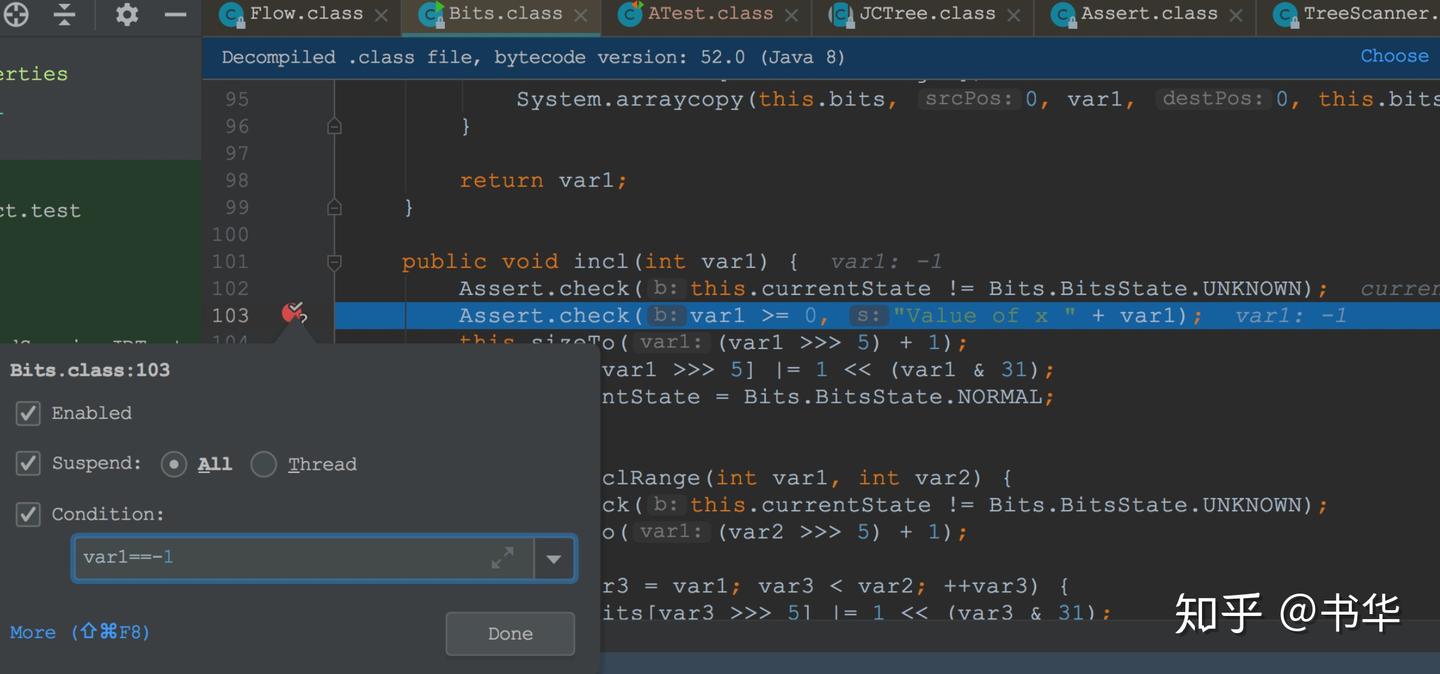1440x674 pixels.
Task: Uncheck the Condition checkbox
Action: coord(27,514)
